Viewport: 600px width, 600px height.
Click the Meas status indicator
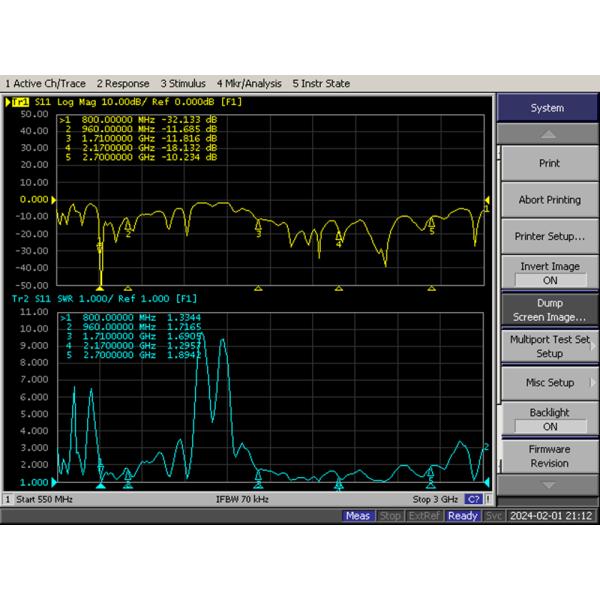(x=358, y=516)
